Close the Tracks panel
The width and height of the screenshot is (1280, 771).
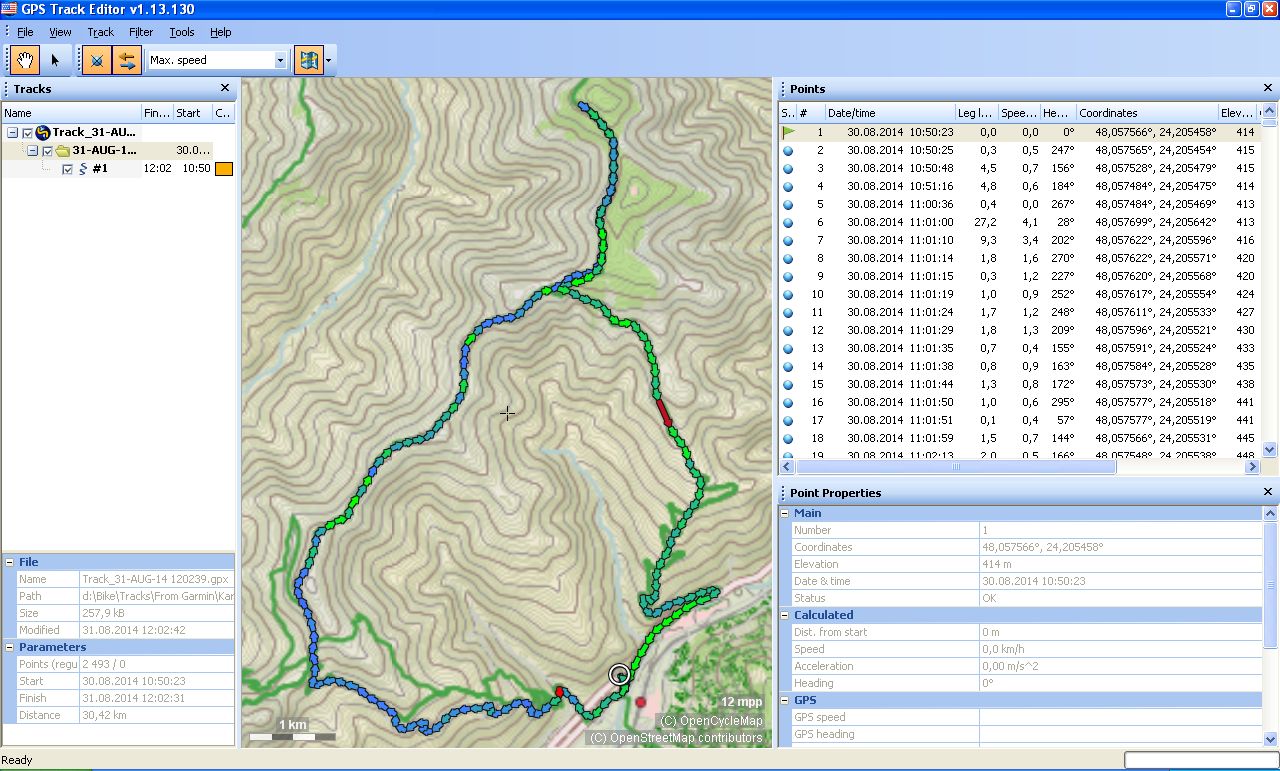(225, 88)
